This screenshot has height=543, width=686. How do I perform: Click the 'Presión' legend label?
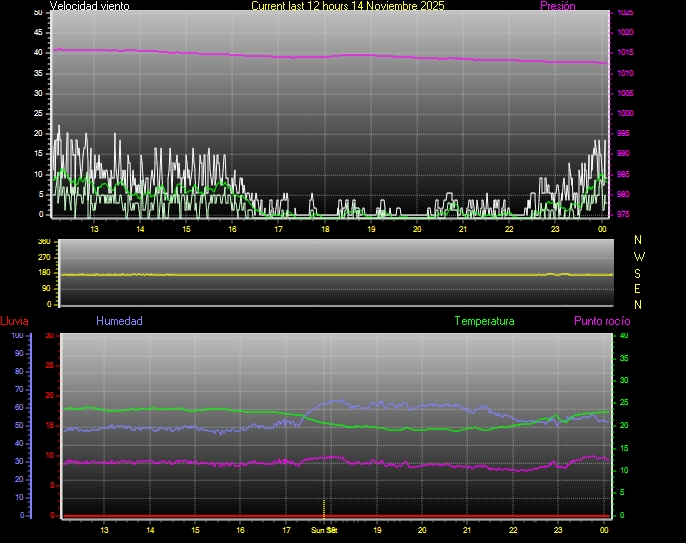point(557,6)
